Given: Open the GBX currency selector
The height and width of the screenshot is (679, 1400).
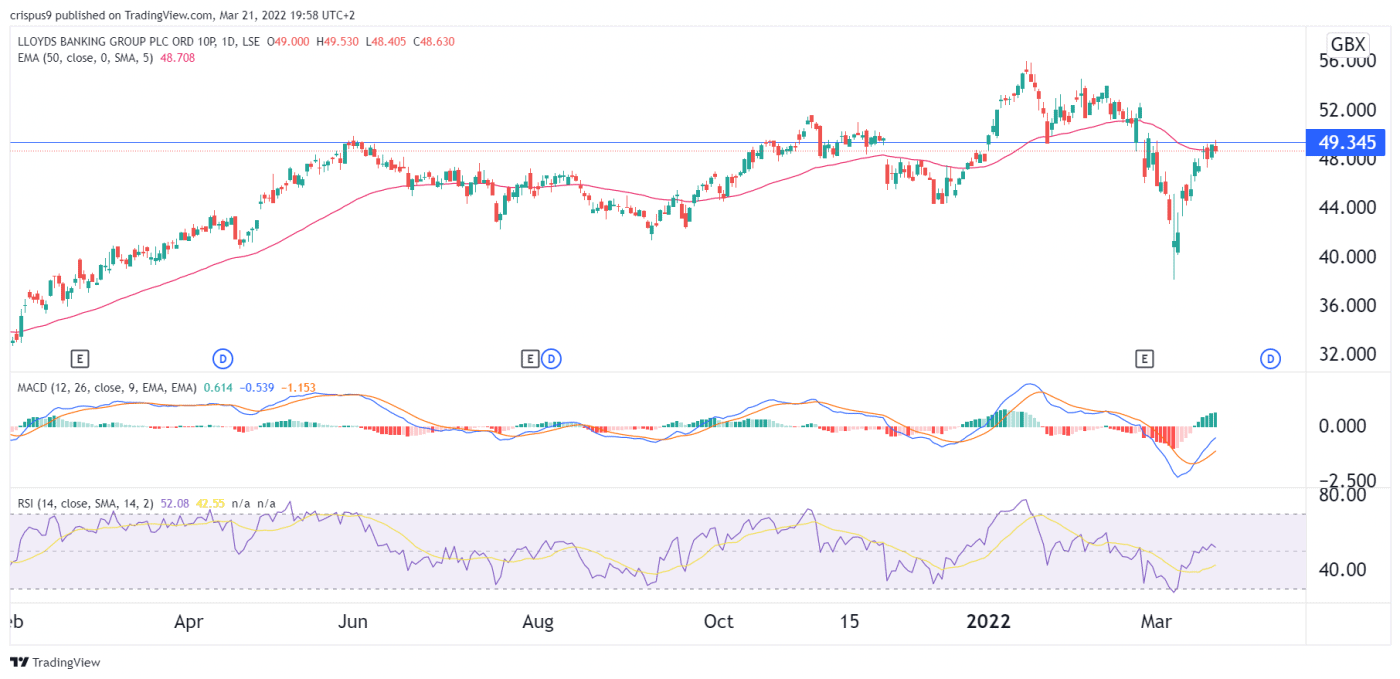Looking at the screenshot, I should (1347, 43).
